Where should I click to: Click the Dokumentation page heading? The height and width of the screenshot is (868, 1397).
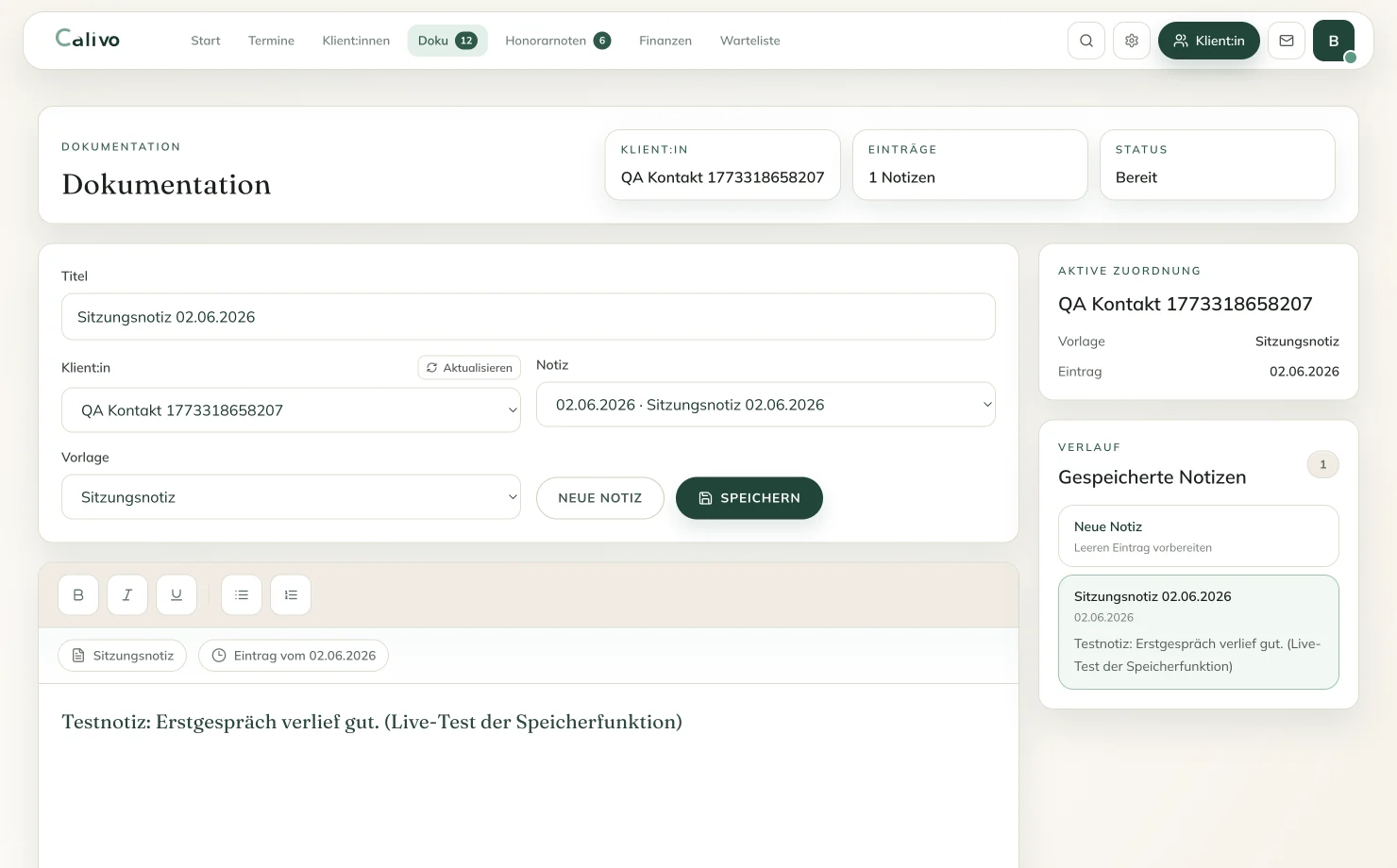point(166,184)
